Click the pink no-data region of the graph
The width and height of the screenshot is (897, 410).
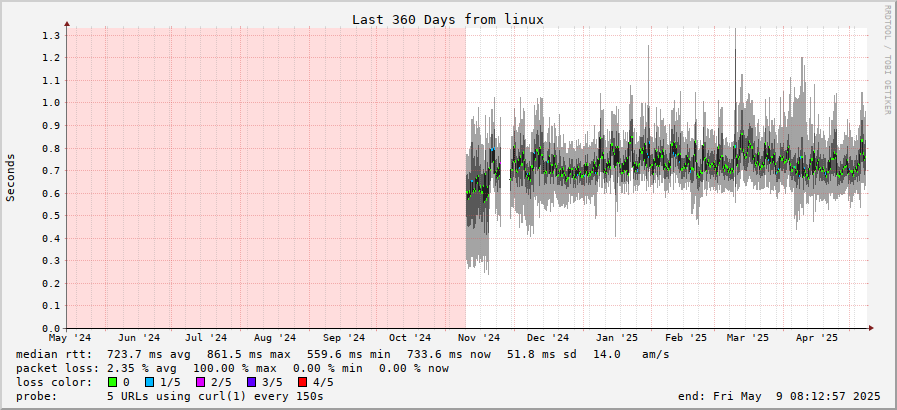(267, 177)
